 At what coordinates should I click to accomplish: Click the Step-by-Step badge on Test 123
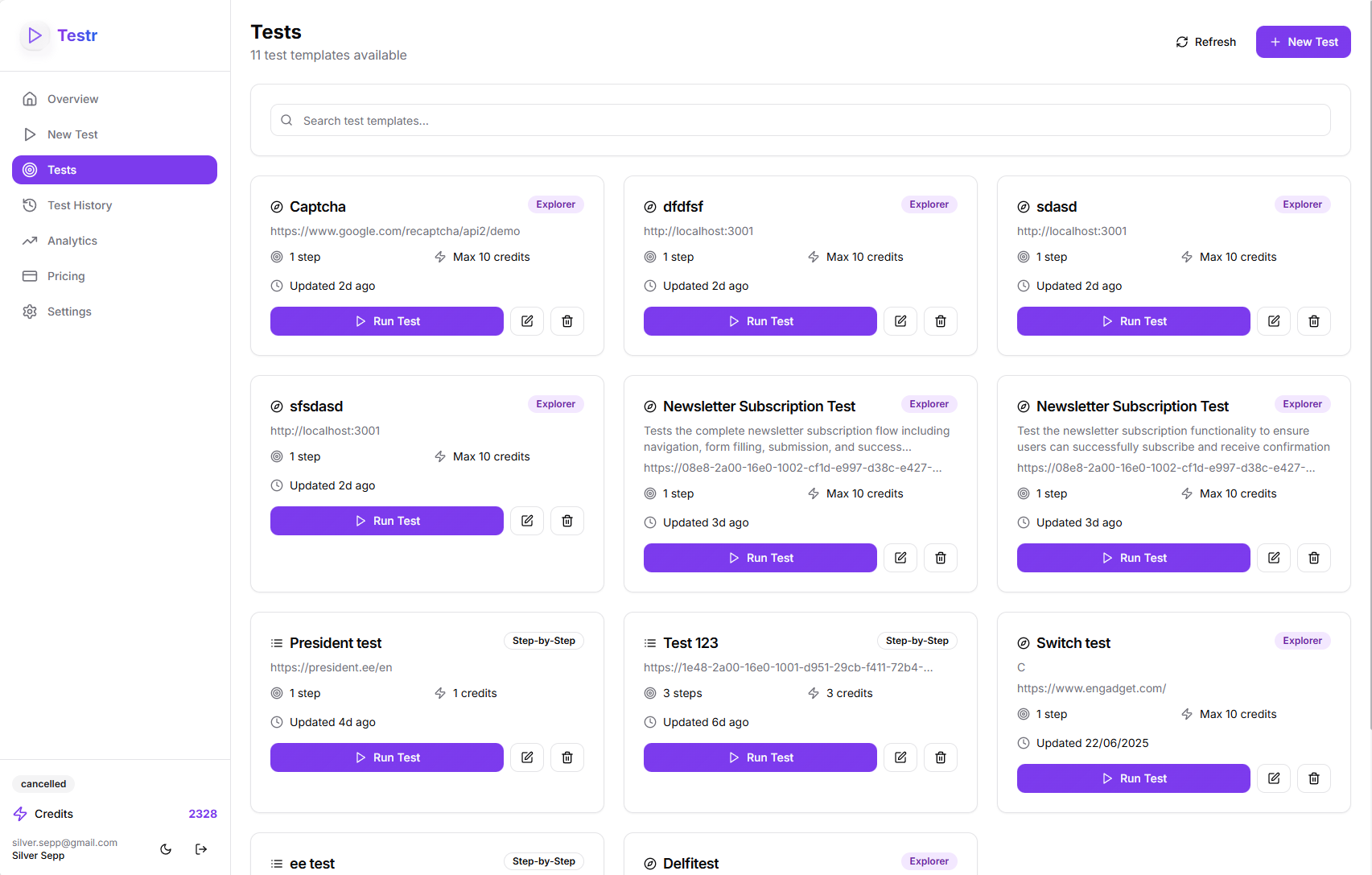point(917,641)
